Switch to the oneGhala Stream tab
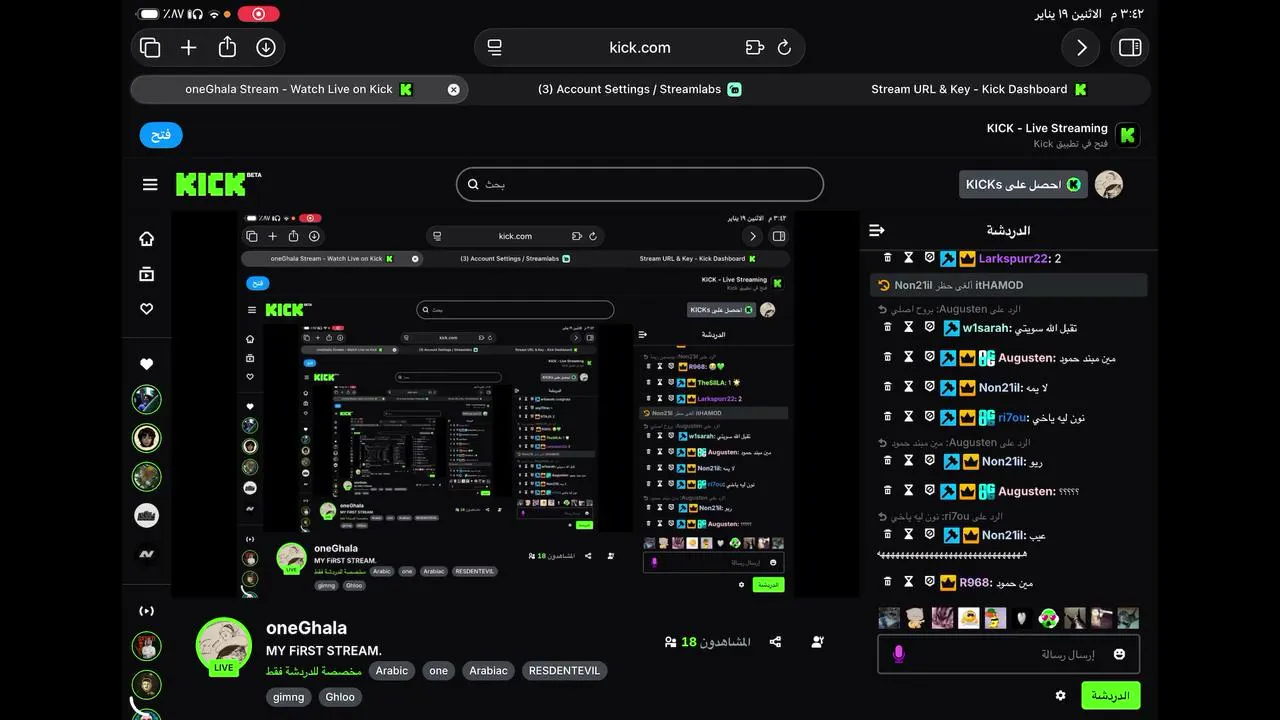The height and width of the screenshot is (720, 1280). pyautogui.click(x=299, y=89)
